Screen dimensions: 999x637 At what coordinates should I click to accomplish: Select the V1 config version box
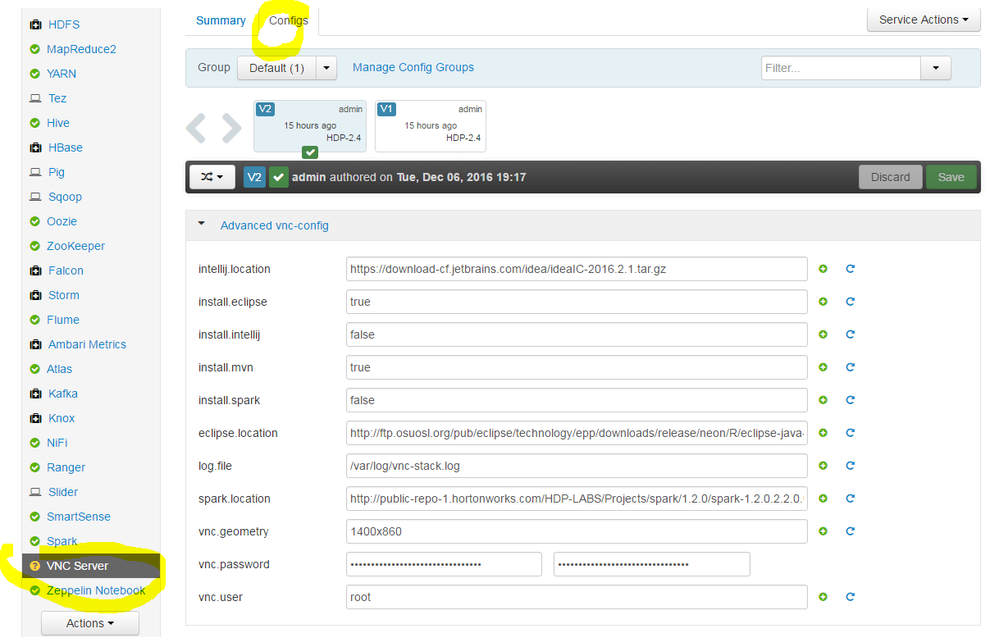click(x=431, y=125)
